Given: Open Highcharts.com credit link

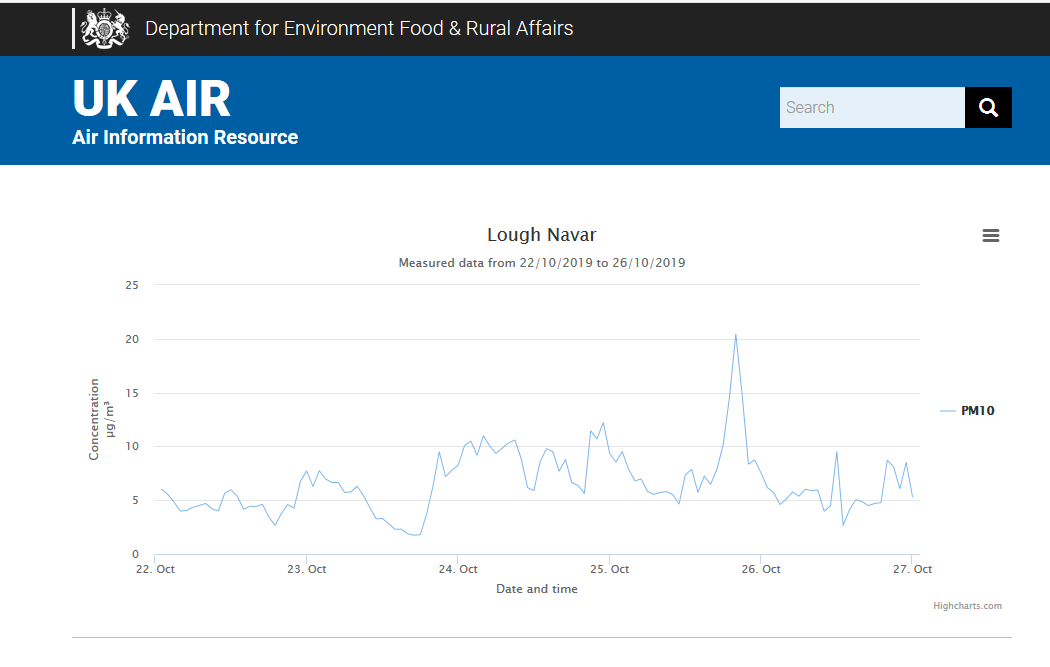Looking at the screenshot, I should [967, 605].
